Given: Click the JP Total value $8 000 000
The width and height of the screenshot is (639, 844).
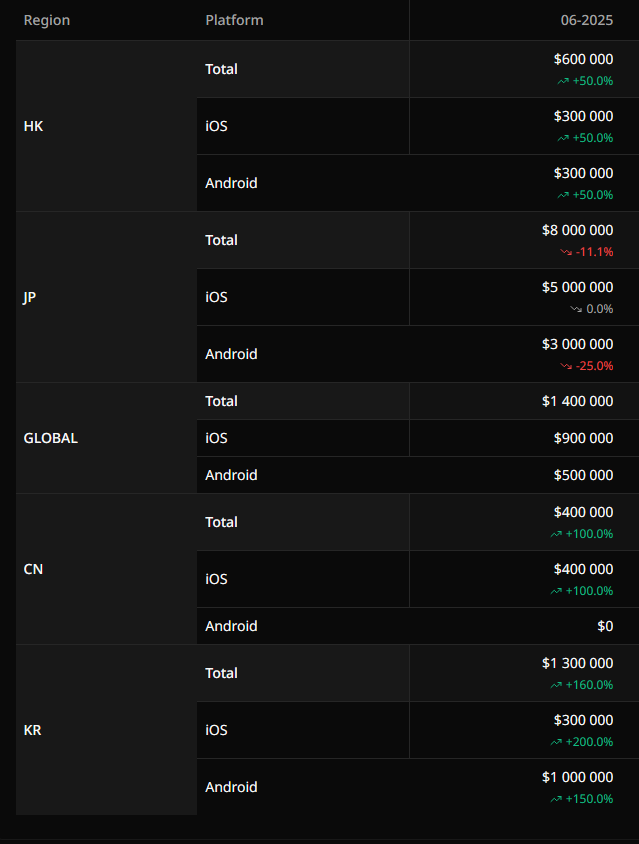Looking at the screenshot, I should (x=577, y=230).
